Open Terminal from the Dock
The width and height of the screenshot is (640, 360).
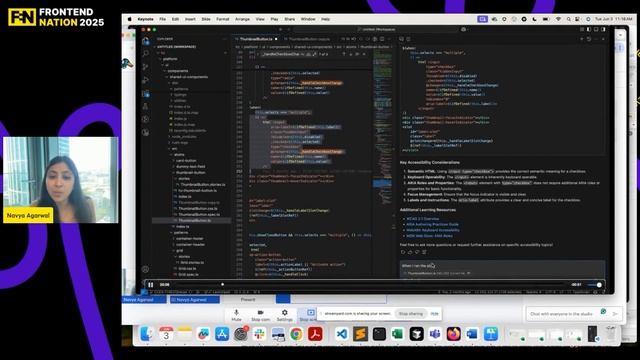(379, 334)
